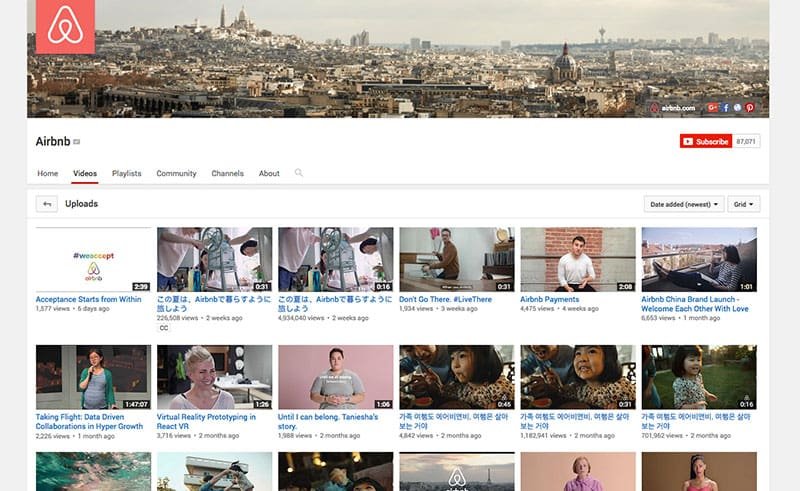This screenshot has height=491, width=800.
Task: Switch to the Playlists tab
Action: (127, 174)
